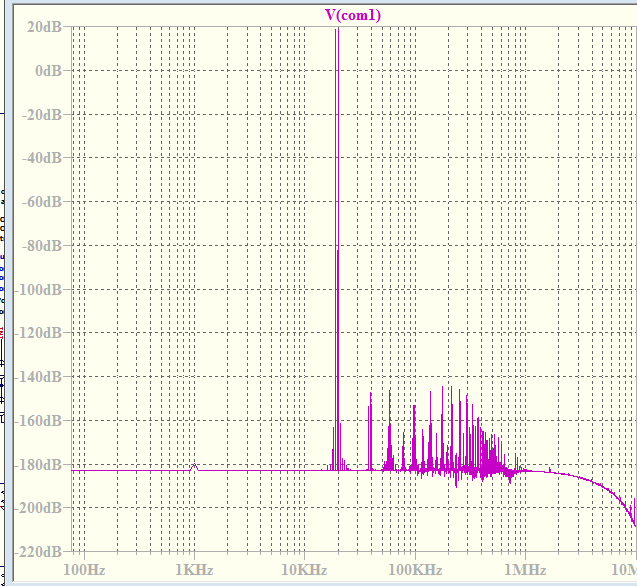Click the -80dB vertical axis label
The image size is (637, 586).
[41, 246]
